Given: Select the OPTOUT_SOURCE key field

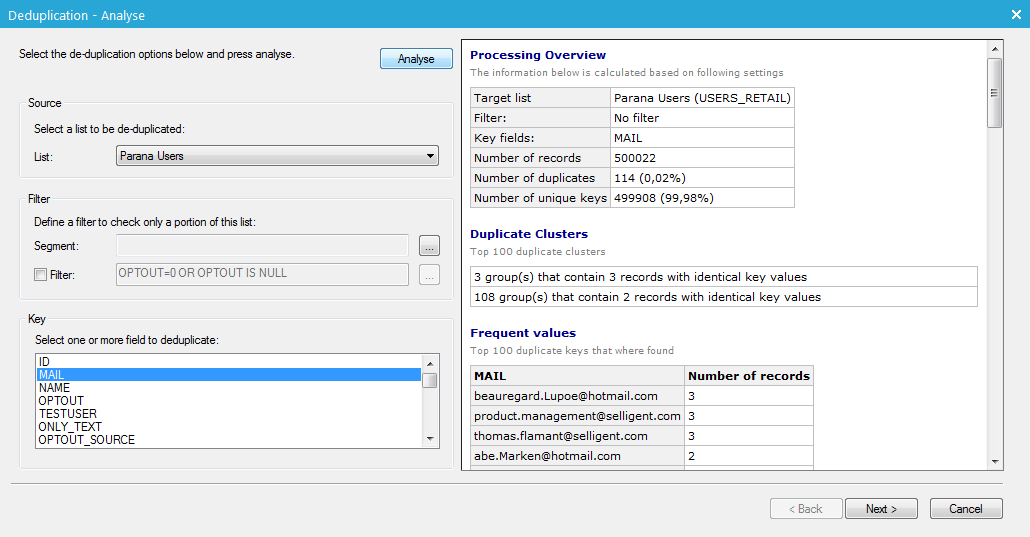Looking at the screenshot, I should click(86, 440).
